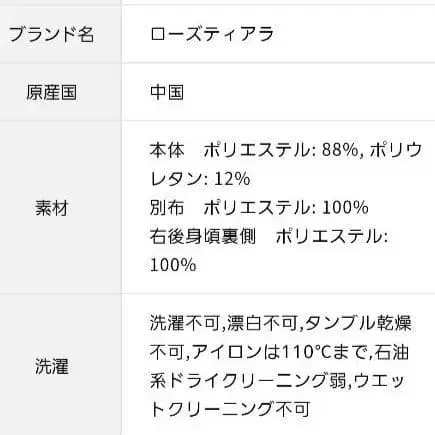Click the word タンブル乾燥
This screenshot has height=435, width=435.
point(358,323)
